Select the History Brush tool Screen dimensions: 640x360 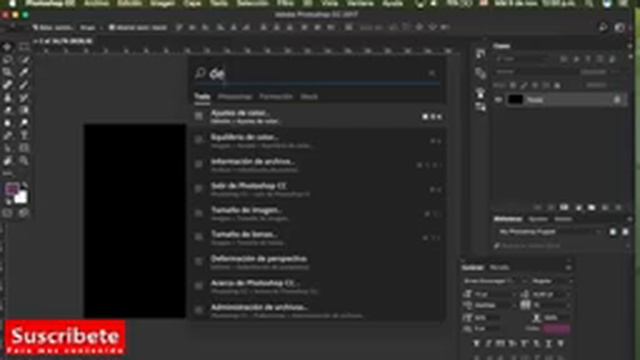(x=24, y=98)
